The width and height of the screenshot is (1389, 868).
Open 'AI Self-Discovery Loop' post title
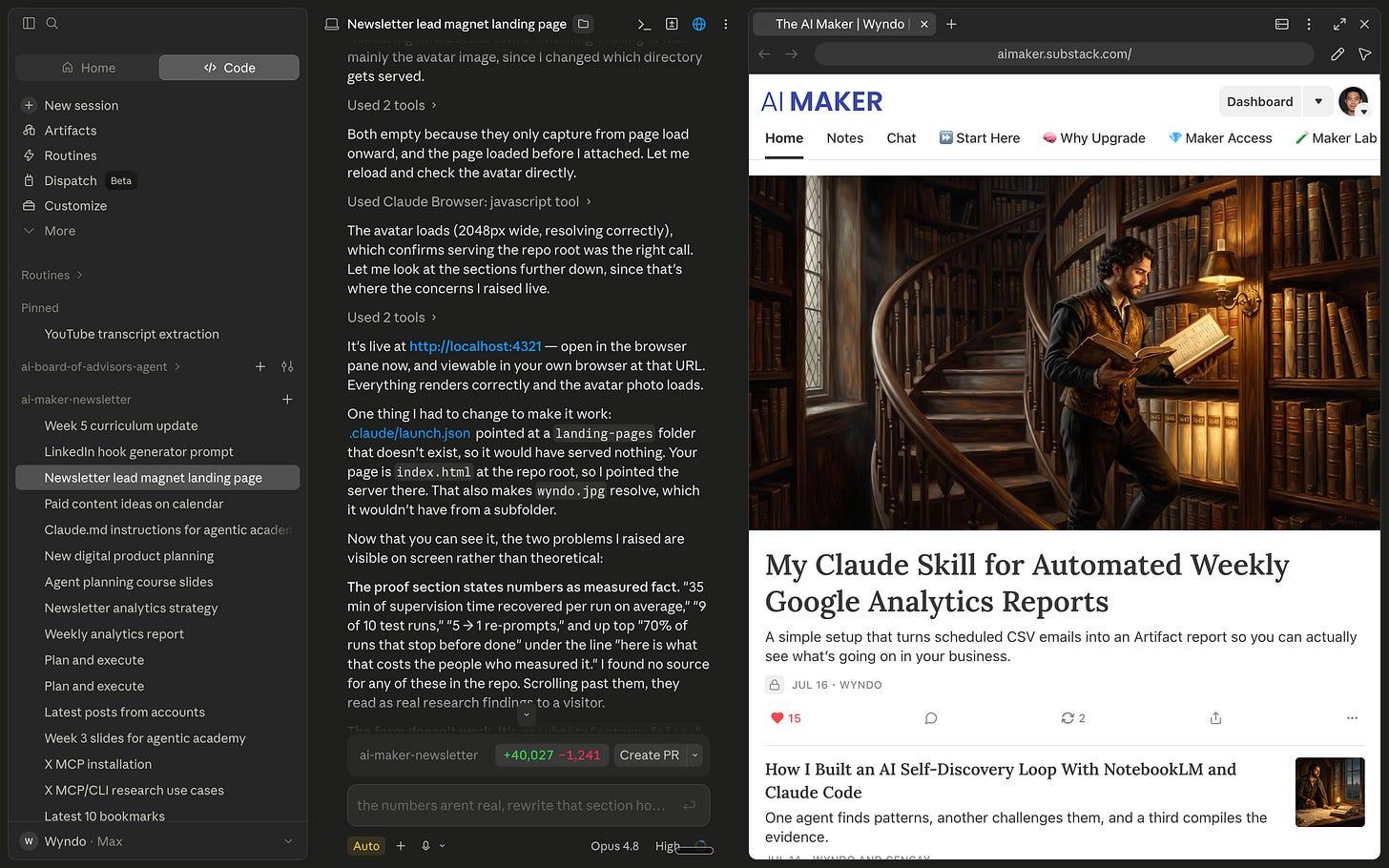1001,781
